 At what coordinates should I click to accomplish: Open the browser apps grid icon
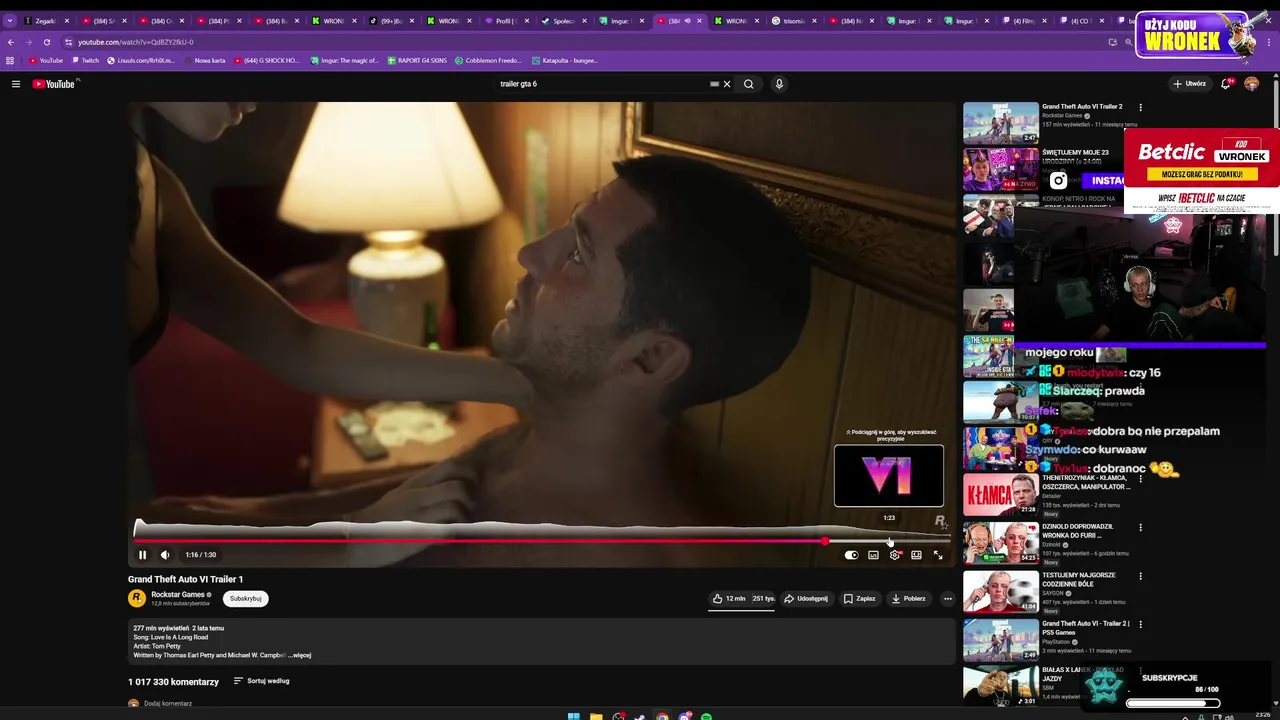click(10, 60)
